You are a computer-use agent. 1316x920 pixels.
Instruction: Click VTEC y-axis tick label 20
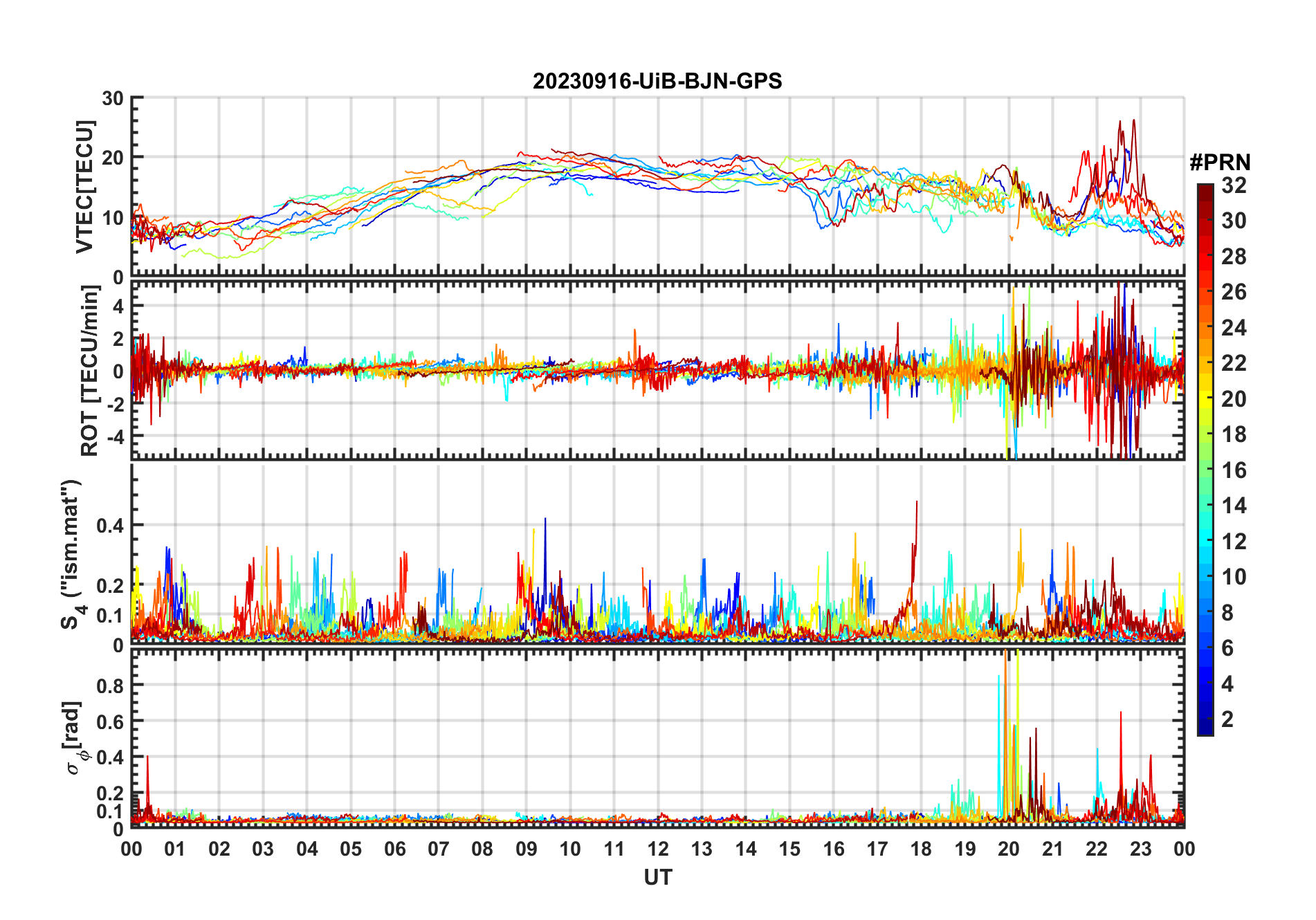(x=113, y=158)
